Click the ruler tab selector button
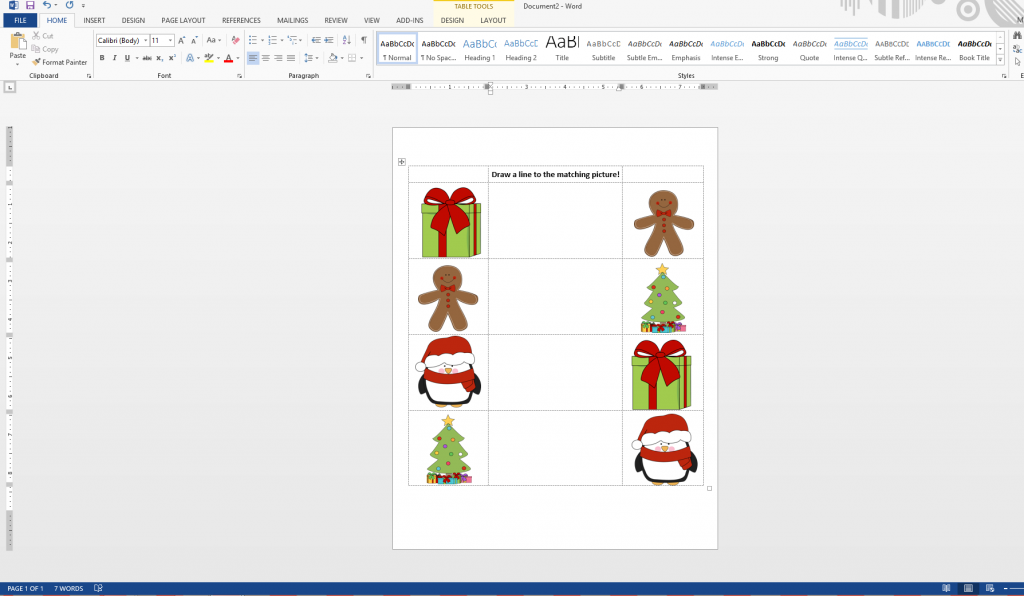This screenshot has width=1024, height=596. click(x=10, y=87)
